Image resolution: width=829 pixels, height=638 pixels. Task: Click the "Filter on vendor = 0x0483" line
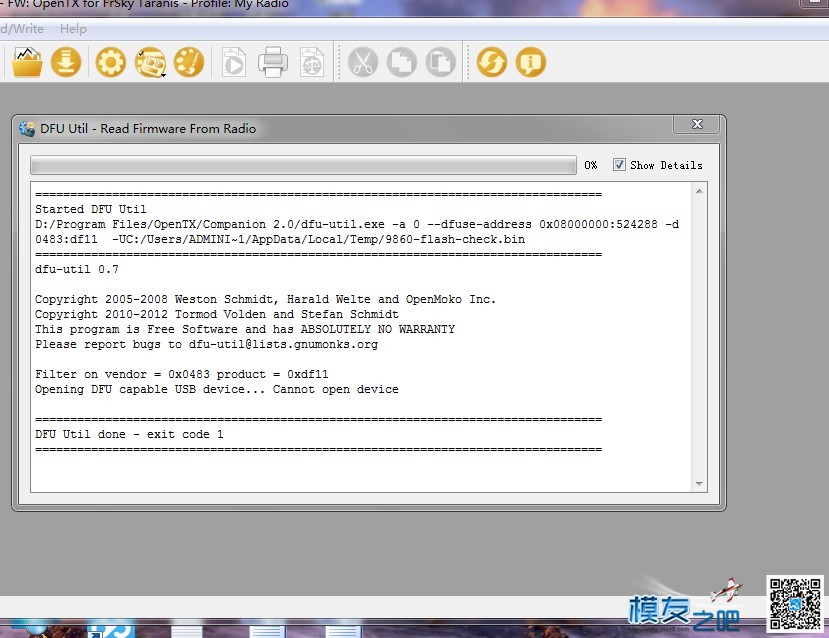(181, 374)
